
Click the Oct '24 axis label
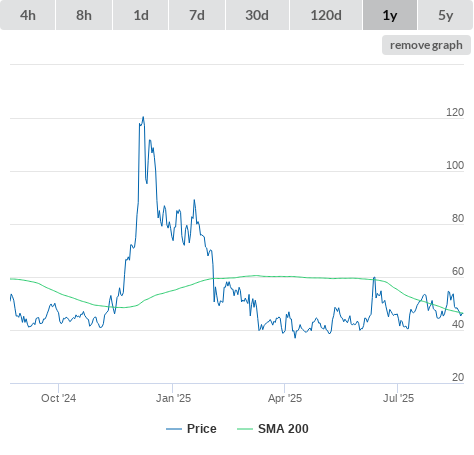click(58, 398)
